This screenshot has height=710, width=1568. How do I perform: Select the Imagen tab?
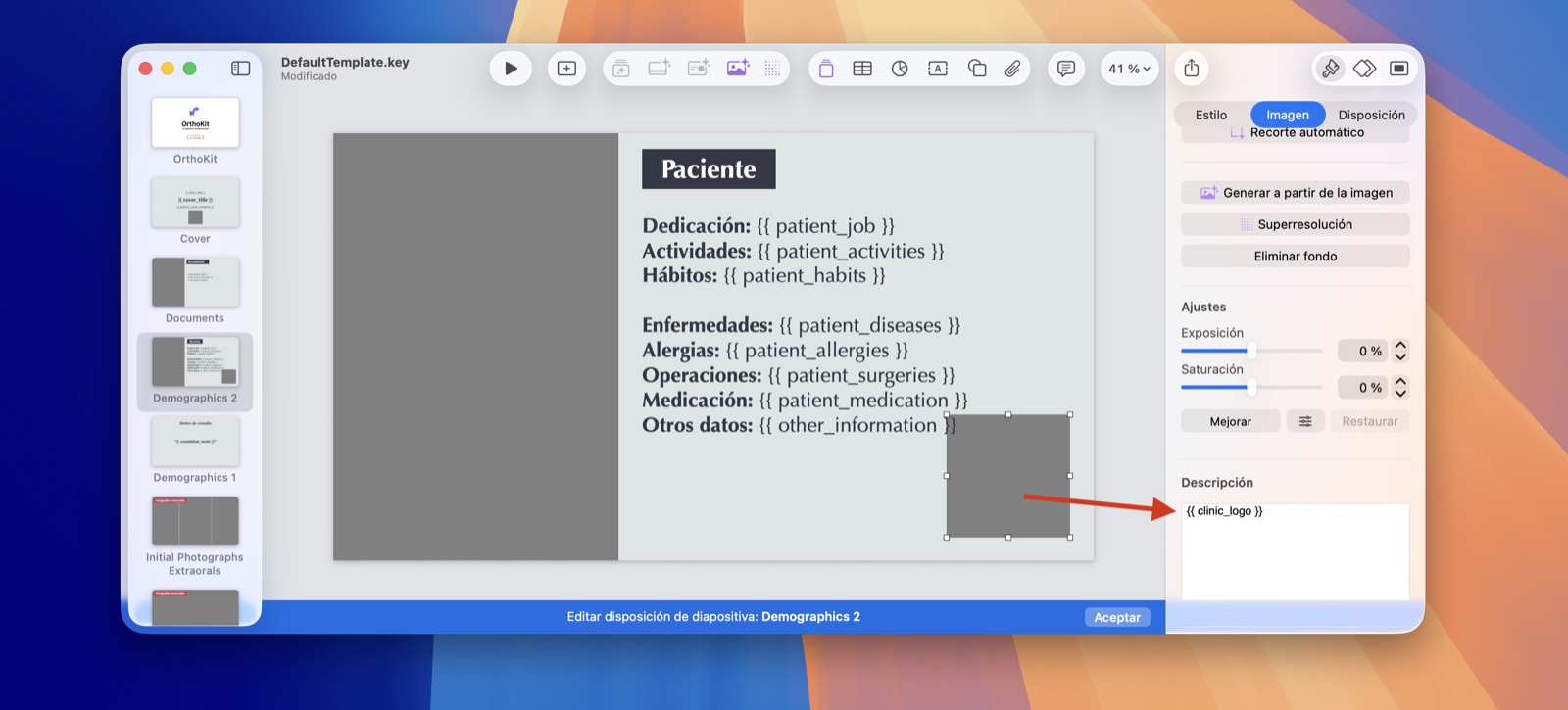(x=1288, y=115)
